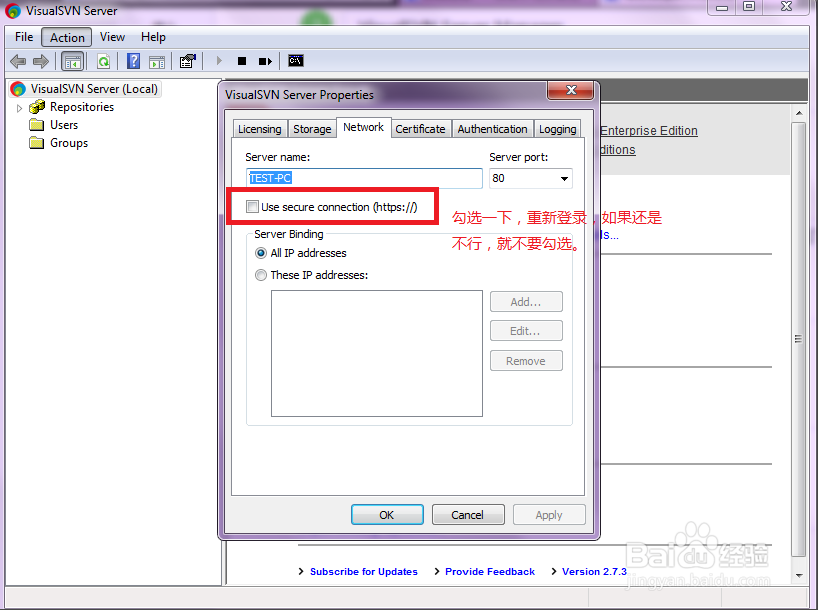Click the Back arrow toolbar icon
This screenshot has height=610, width=818.
coord(18,62)
